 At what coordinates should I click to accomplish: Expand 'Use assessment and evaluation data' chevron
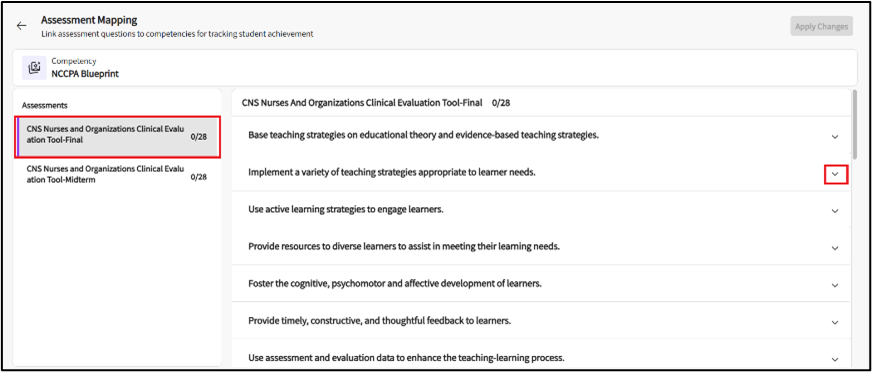pyautogui.click(x=834, y=359)
